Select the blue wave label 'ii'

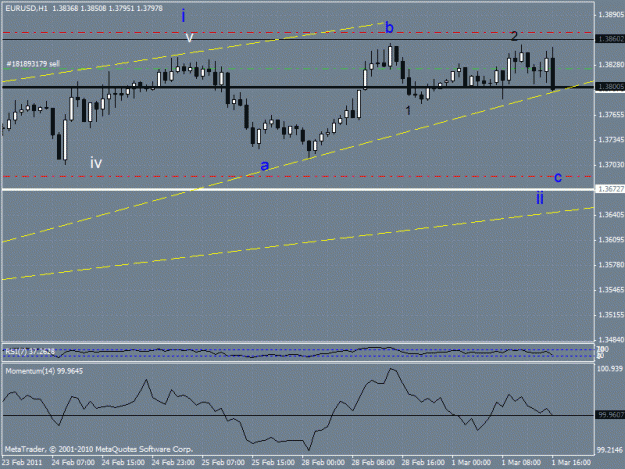tap(540, 198)
